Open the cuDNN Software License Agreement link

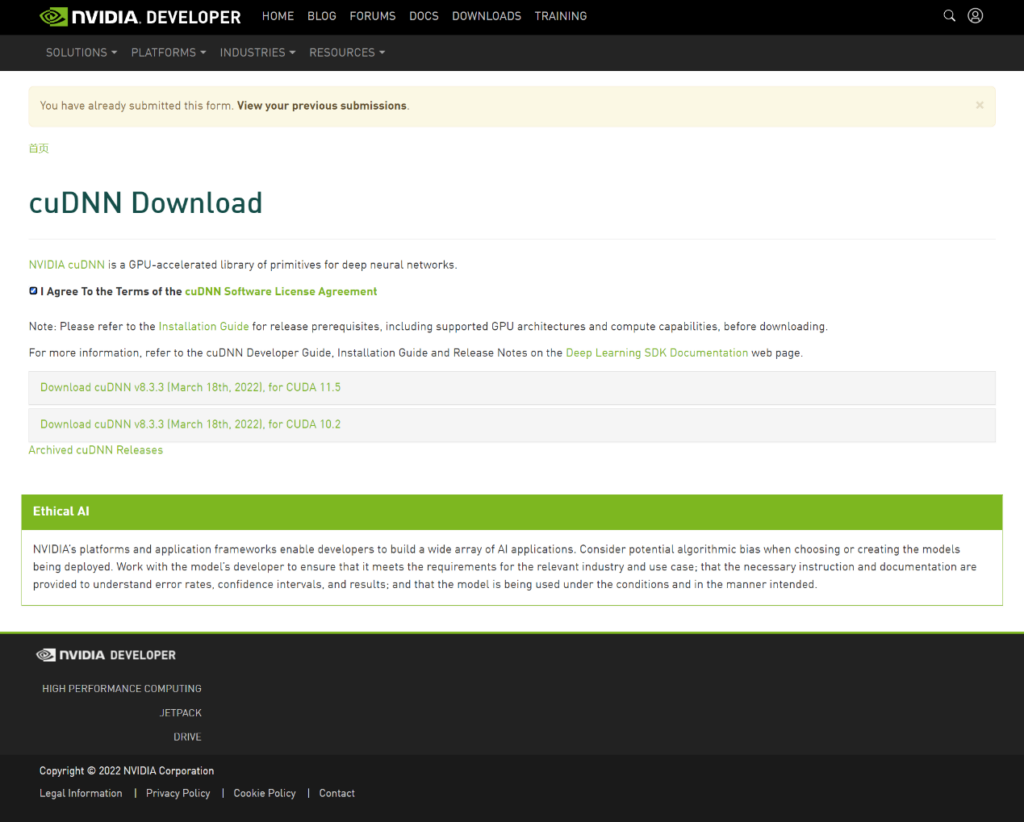point(281,292)
